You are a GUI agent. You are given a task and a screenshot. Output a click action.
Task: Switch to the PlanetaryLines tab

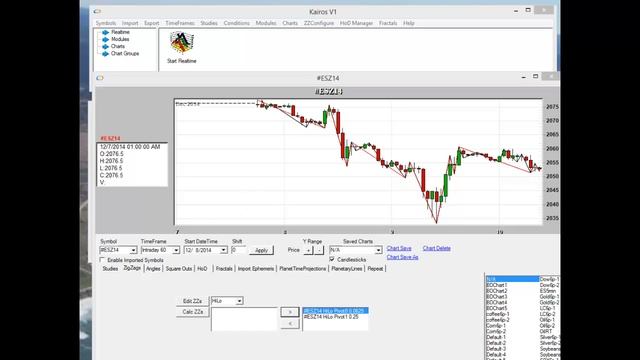(x=347, y=269)
